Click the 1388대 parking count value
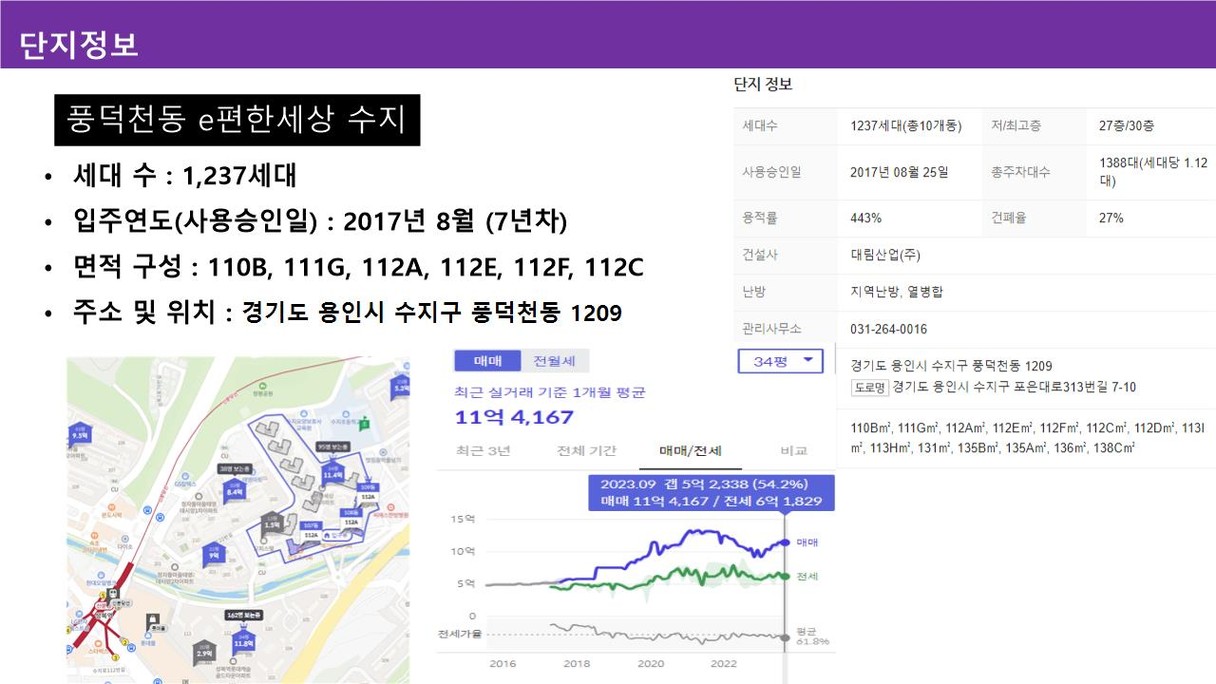Viewport: 1216px width, 684px height. pos(1154,172)
